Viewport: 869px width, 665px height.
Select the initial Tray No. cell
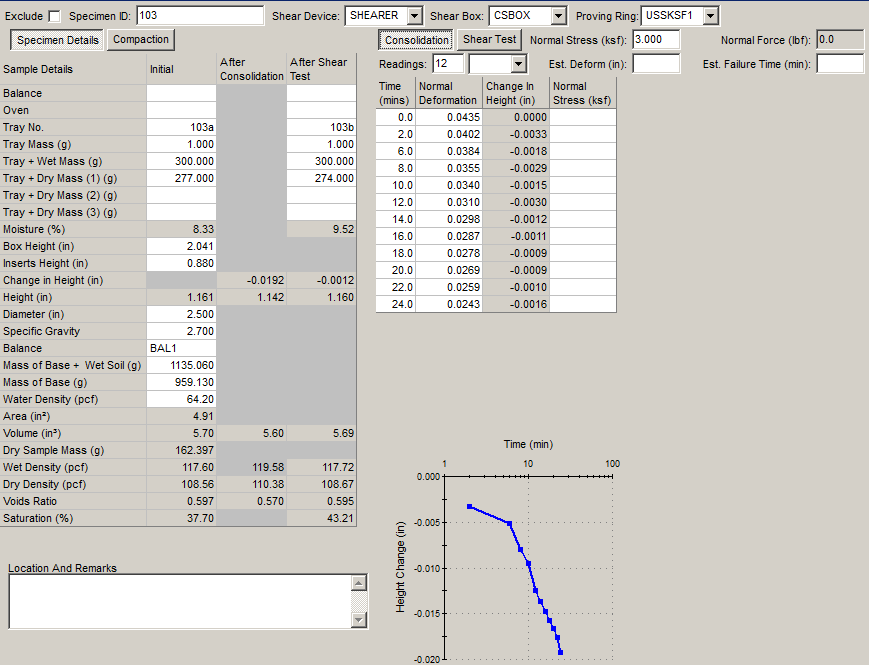pos(181,127)
